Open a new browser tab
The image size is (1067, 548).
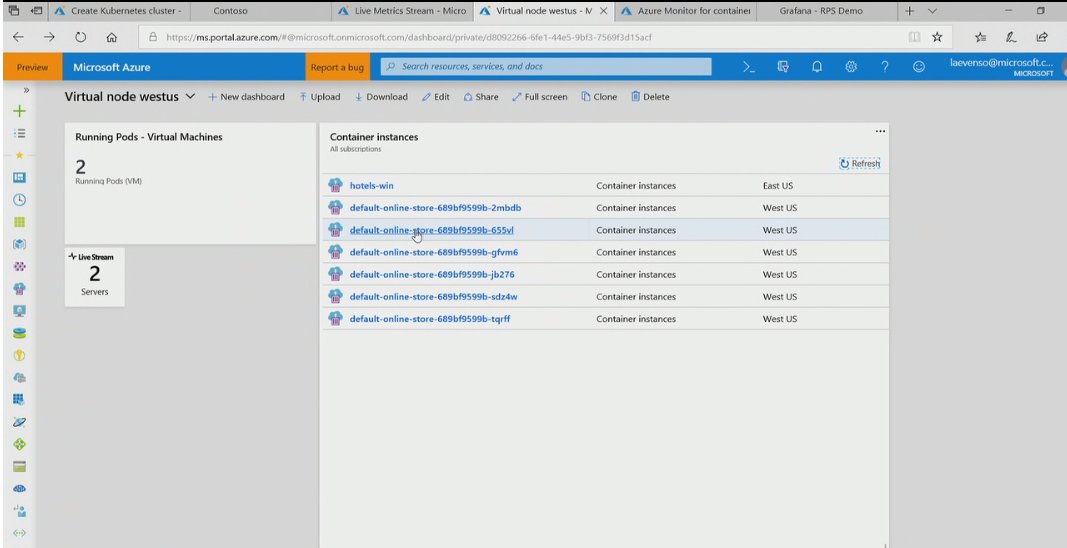[910, 11]
